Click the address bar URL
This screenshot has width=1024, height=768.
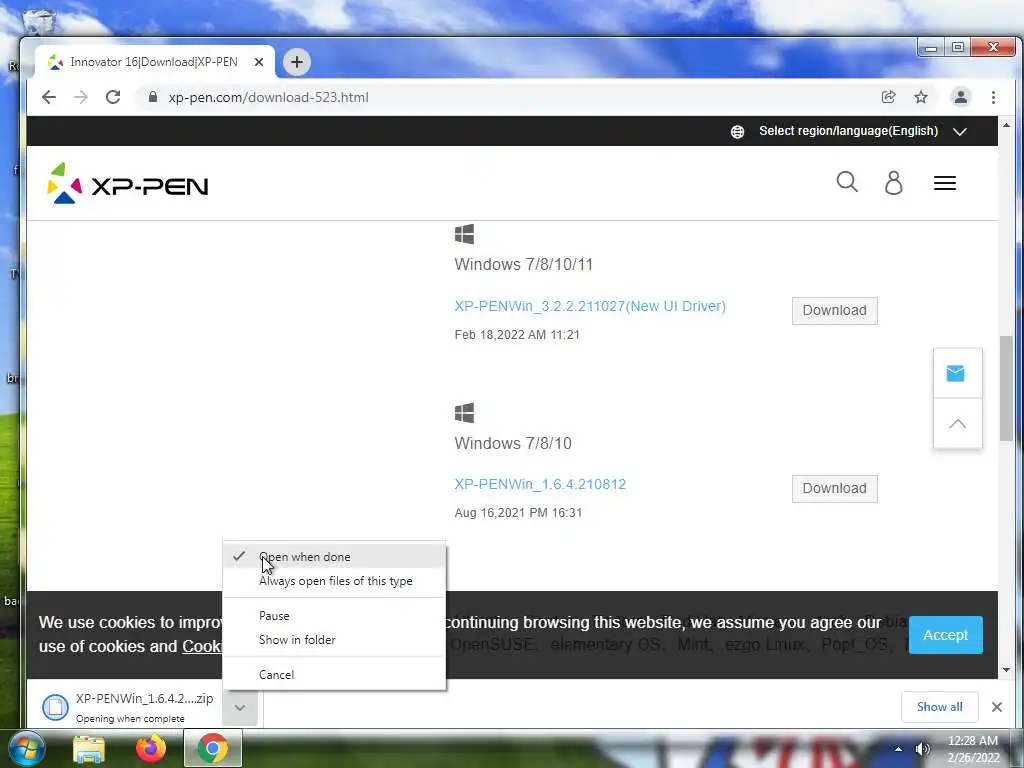pyautogui.click(x=268, y=97)
